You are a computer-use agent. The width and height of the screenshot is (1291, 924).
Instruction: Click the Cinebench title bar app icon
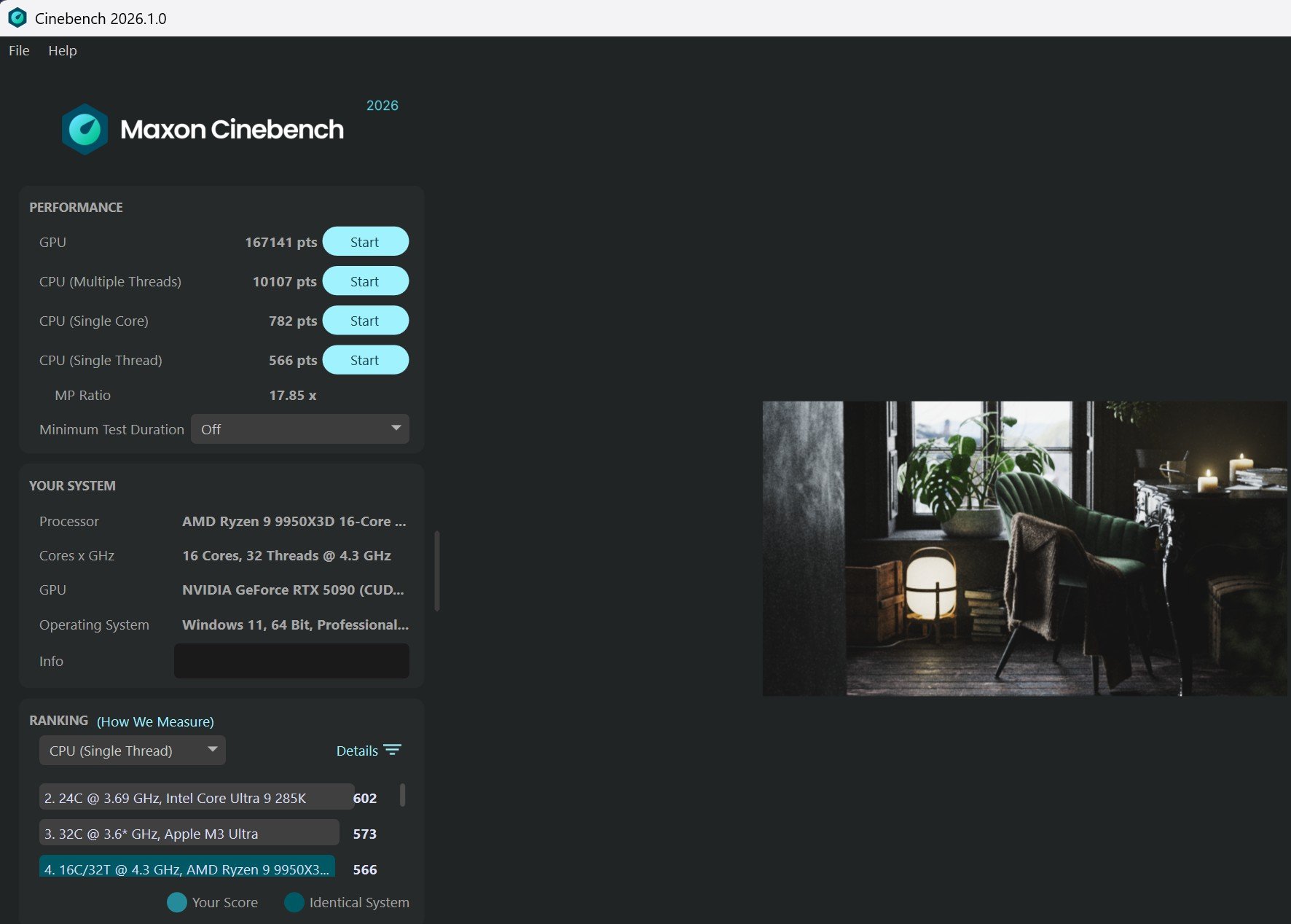tap(17, 17)
